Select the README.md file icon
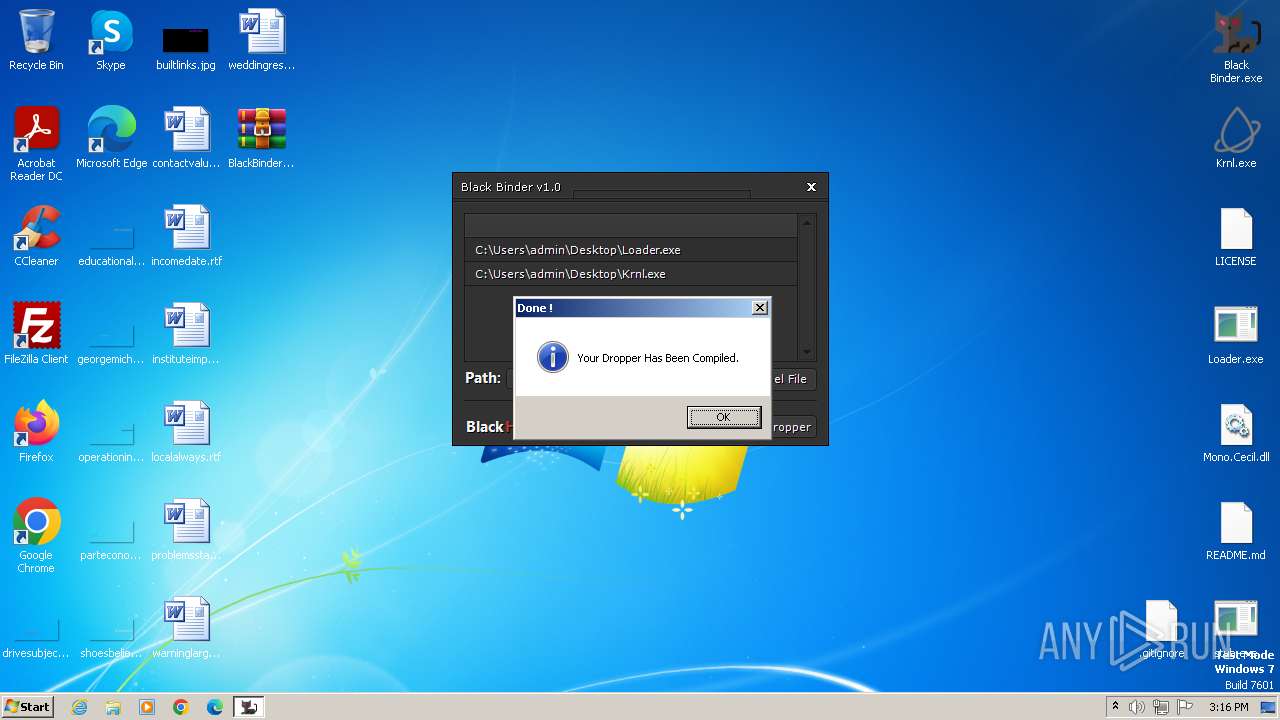 tap(1236, 530)
